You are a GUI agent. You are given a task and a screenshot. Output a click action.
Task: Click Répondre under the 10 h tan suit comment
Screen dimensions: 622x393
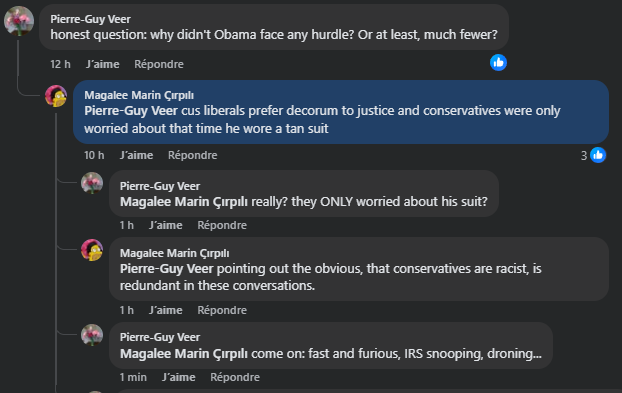[x=192, y=155]
